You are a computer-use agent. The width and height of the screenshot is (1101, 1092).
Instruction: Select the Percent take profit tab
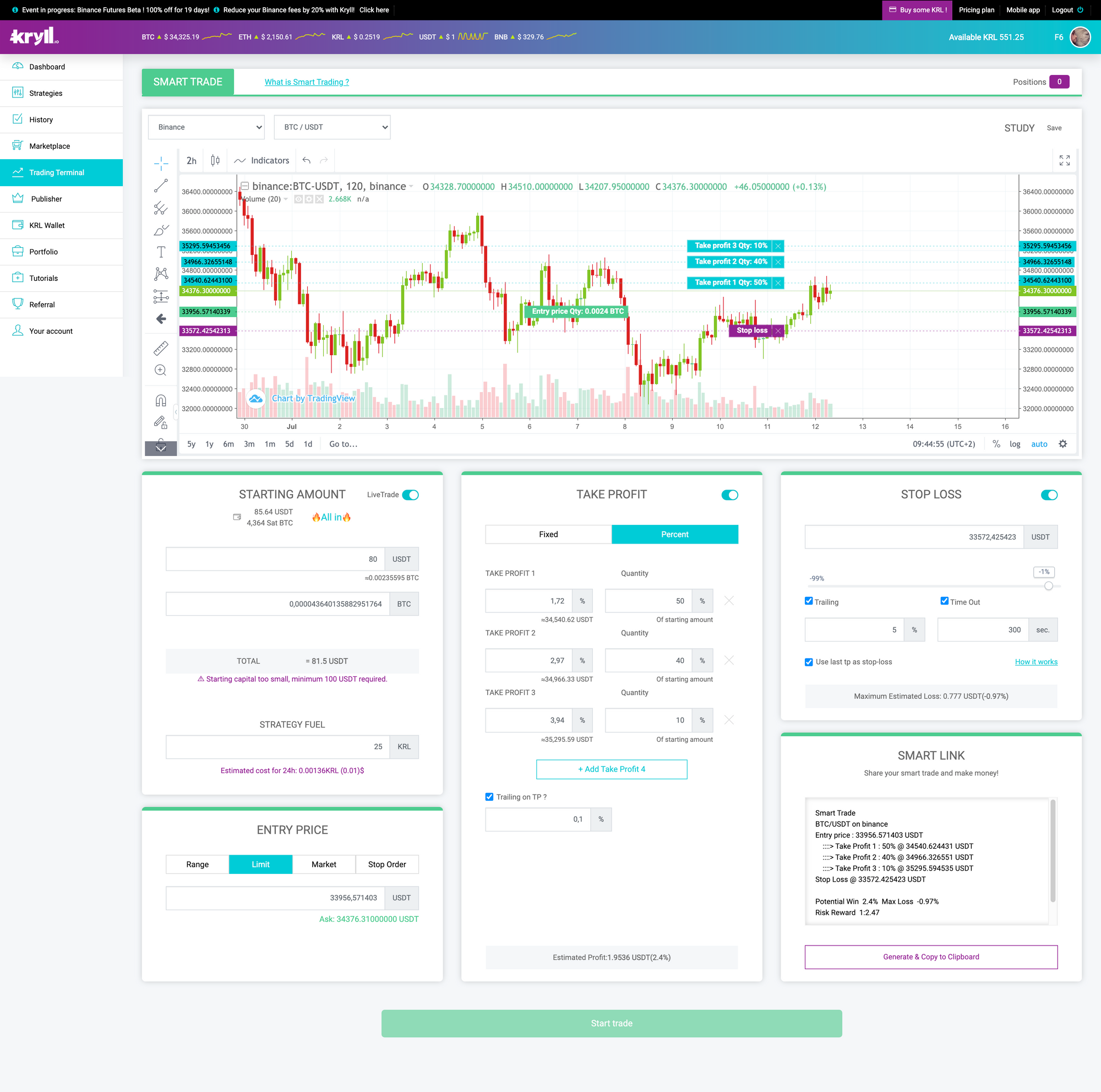tap(675, 535)
